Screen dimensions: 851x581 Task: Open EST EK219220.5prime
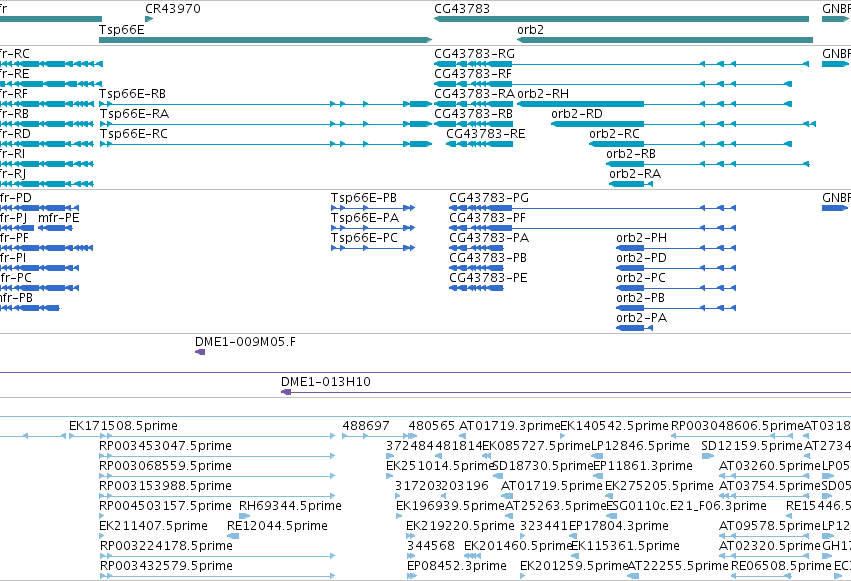point(460,526)
